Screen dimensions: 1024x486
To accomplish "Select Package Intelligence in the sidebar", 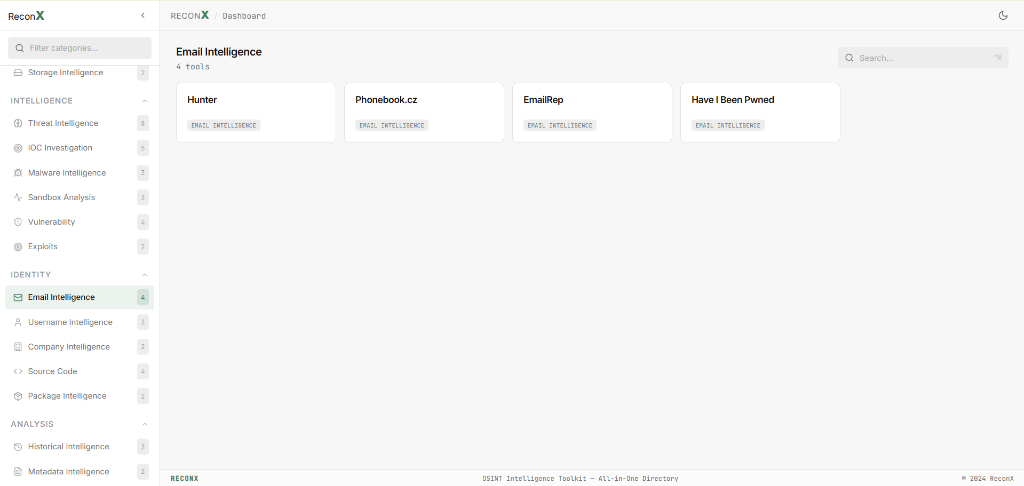I will [80, 396].
